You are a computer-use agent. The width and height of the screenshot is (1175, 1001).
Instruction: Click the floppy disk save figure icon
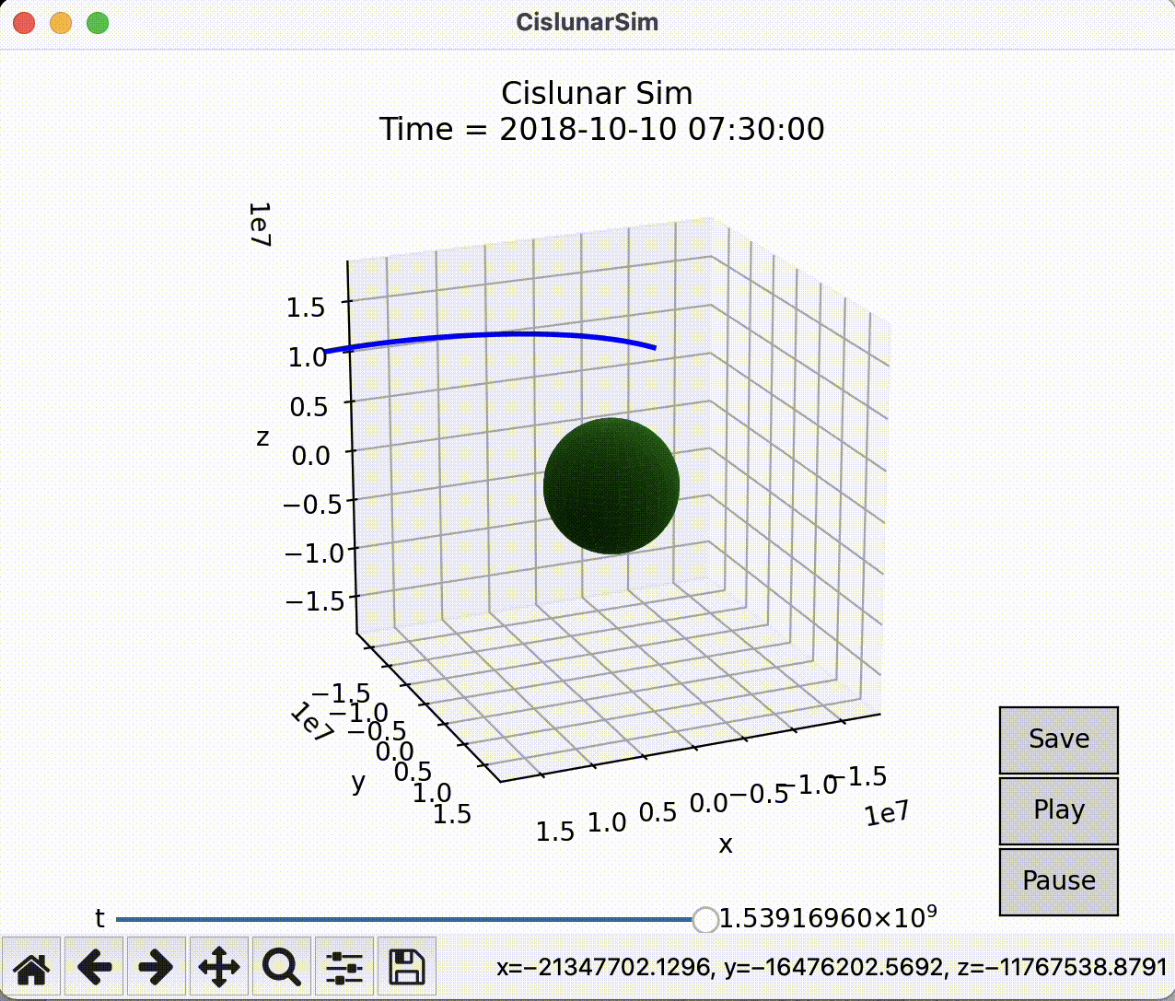tap(407, 967)
